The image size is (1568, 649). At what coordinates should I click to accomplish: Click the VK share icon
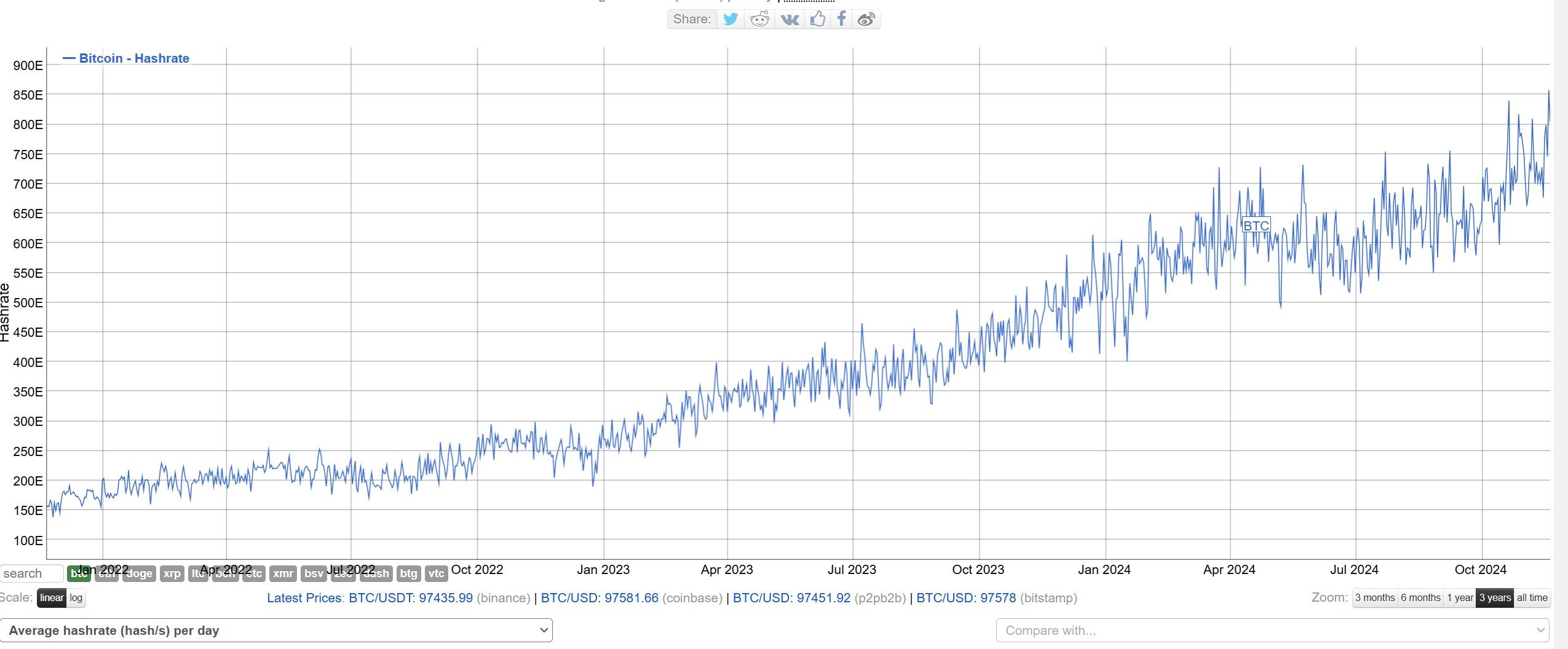790,19
